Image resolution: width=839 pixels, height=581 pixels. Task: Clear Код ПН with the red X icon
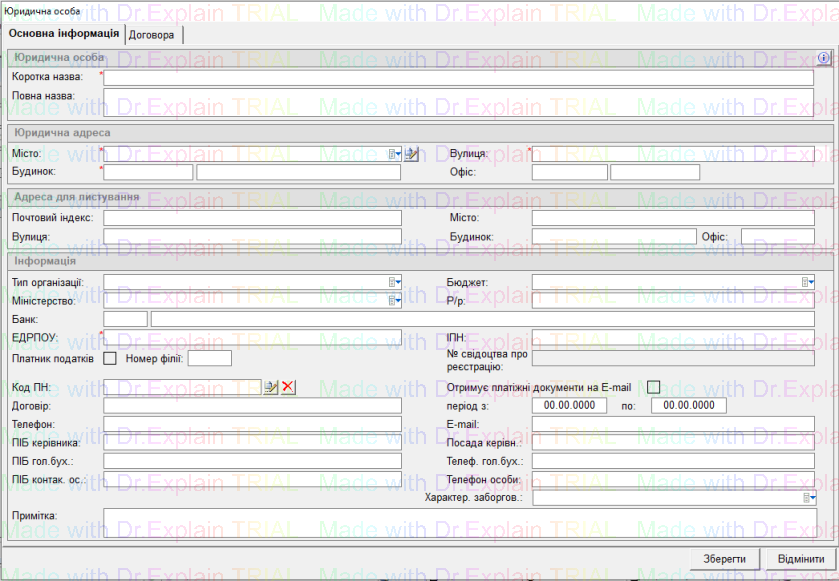(288, 387)
